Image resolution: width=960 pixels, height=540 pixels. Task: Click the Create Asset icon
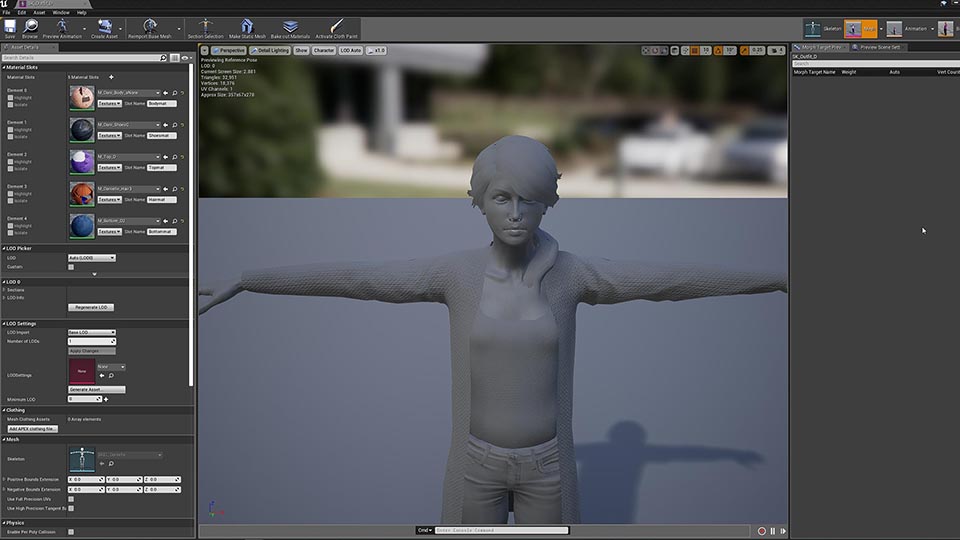pyautogui.click(x=105, y=28)
